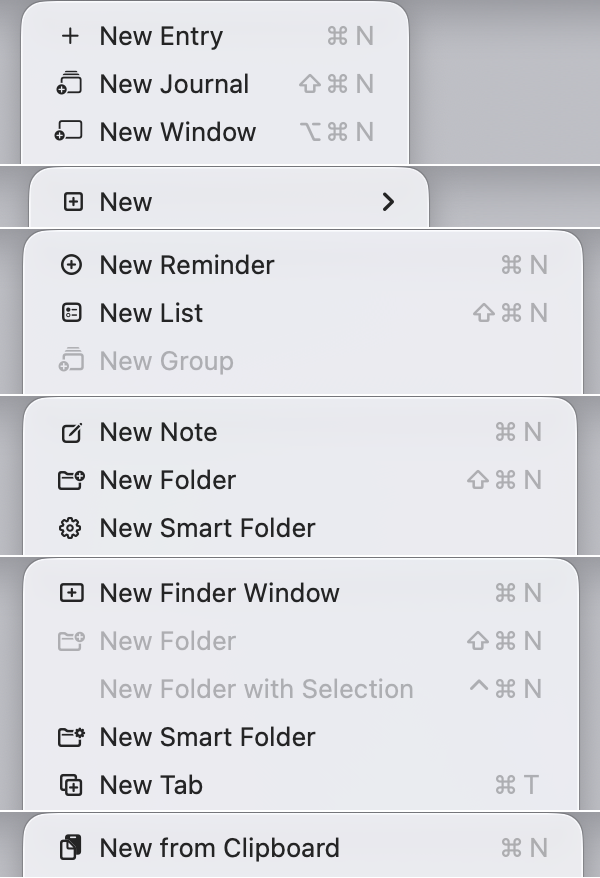600x878 pixels.
Task: Select New Smart Folder above New Tab
Action: point(207,737)
